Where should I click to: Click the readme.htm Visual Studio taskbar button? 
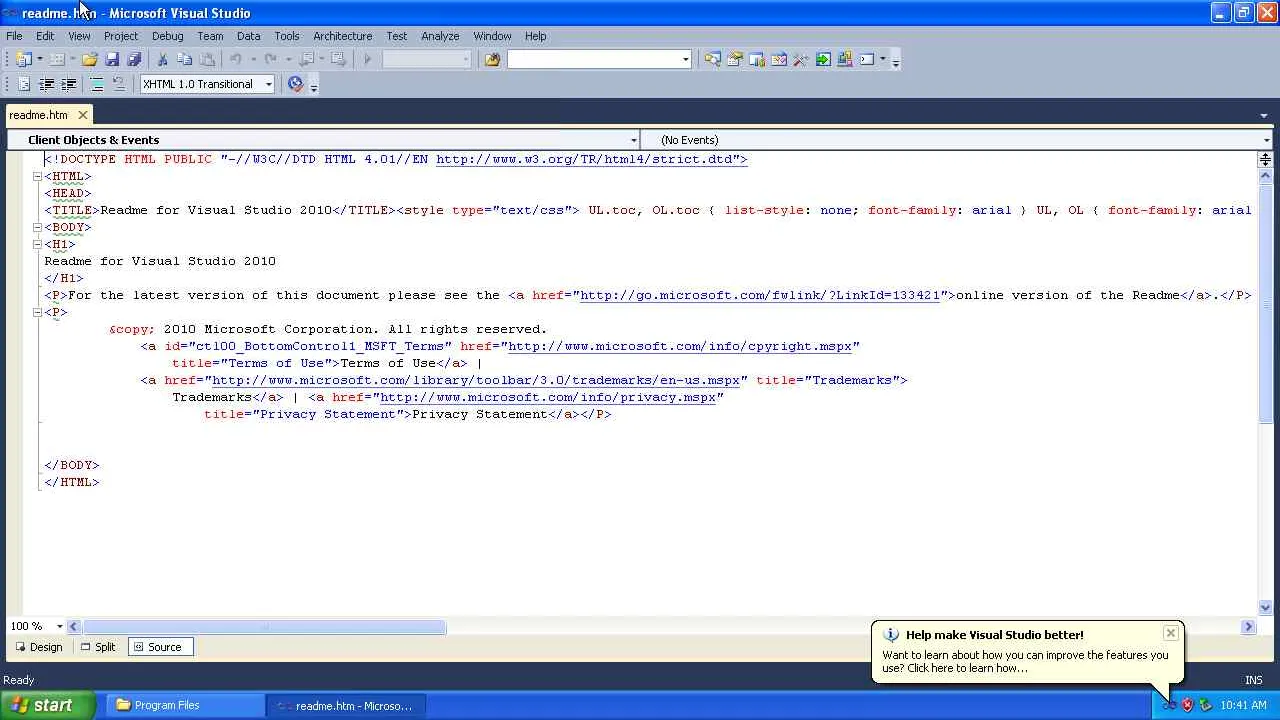(347, 705)
